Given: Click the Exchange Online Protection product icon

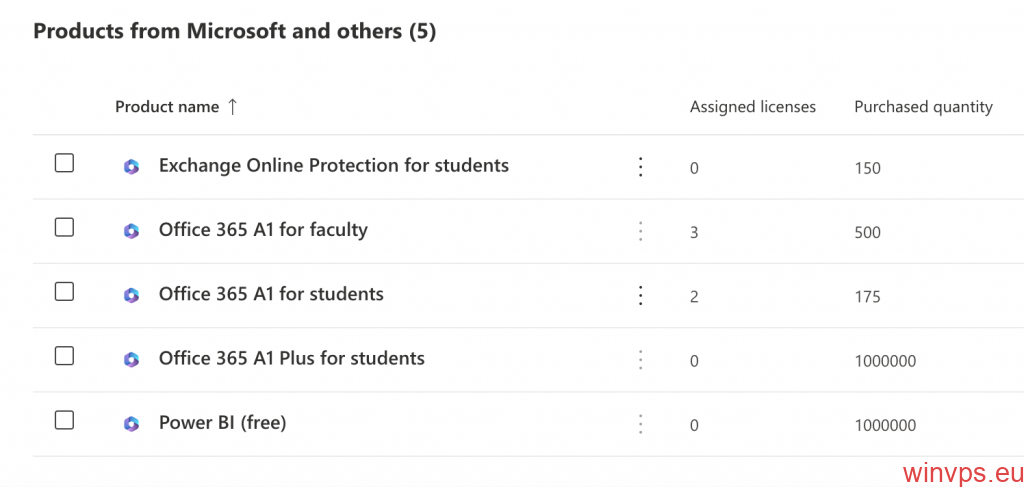Looking at the screenshot, I should click(131, 167).
